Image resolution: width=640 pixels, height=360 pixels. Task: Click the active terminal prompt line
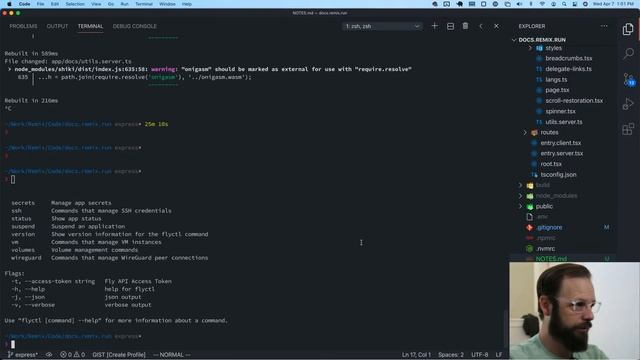(253, 344)
